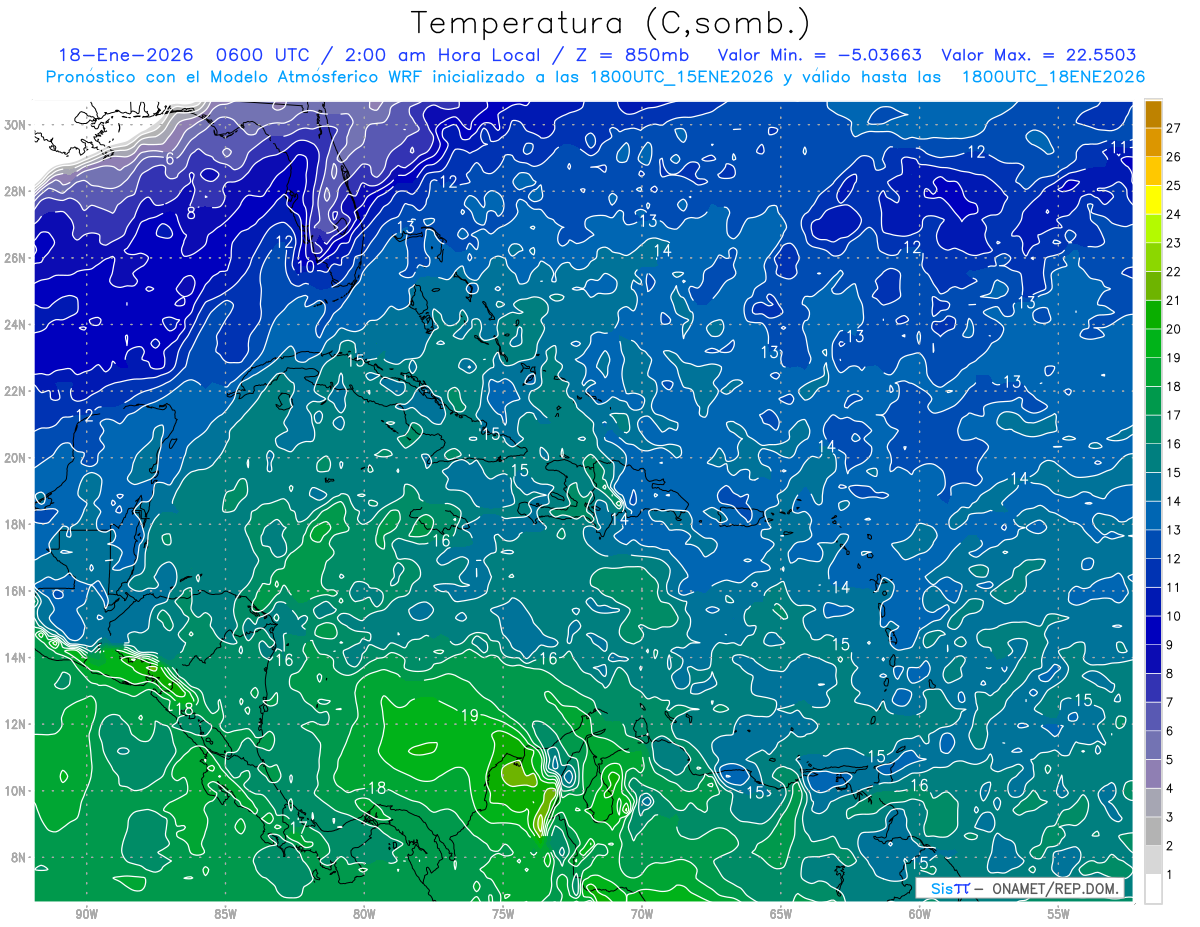Click color bar label "1"
This screenshot has height=927, width=1200.
[x=1171, y=875]
